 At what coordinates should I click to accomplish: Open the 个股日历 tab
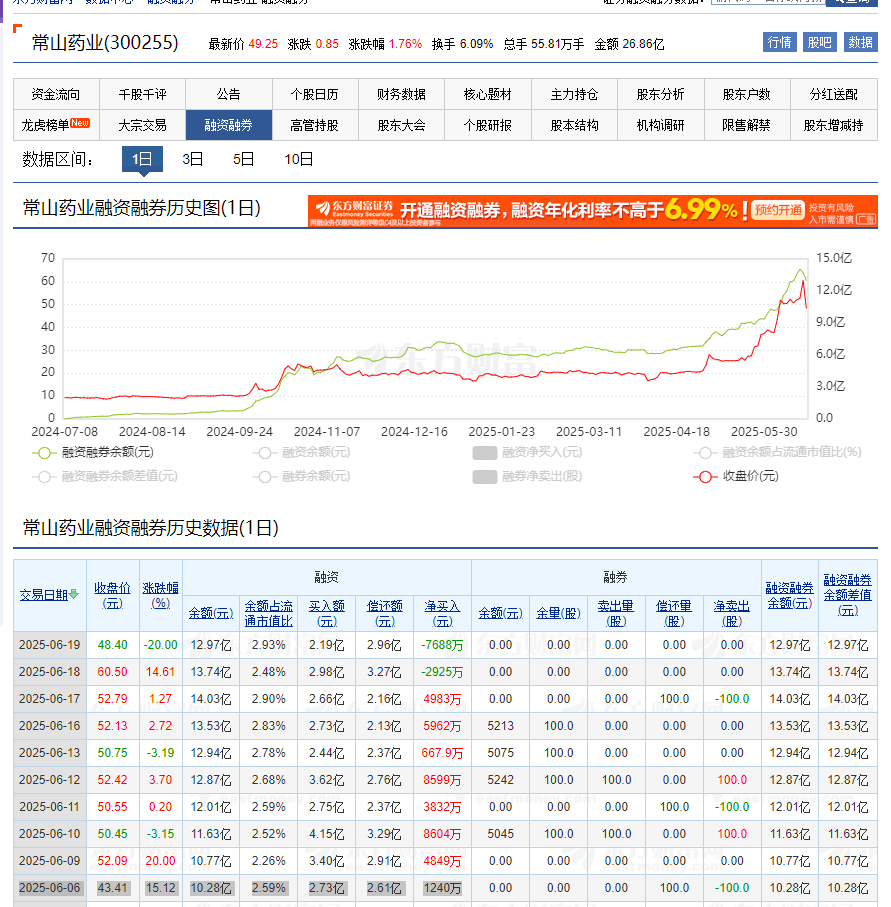(315, 94)
